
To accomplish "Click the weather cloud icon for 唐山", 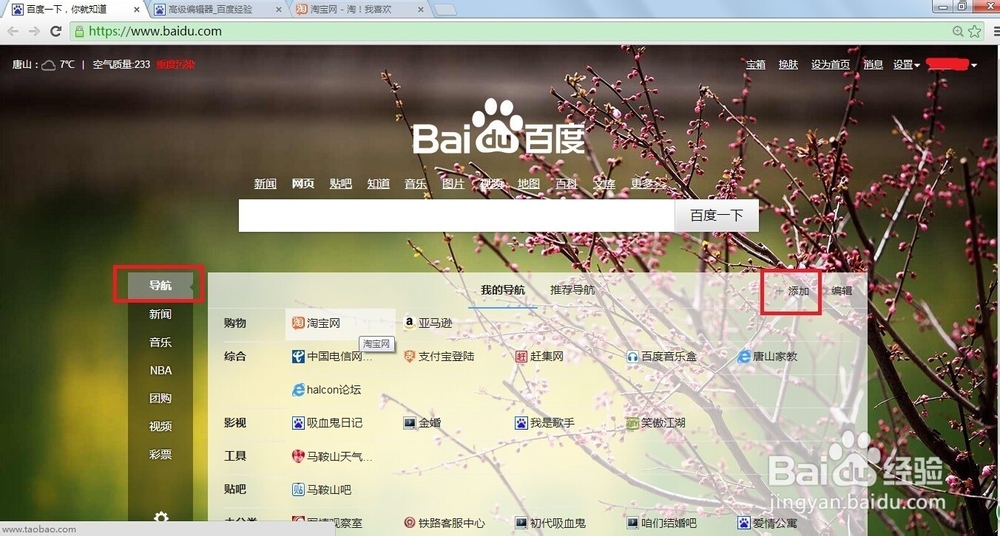I will coord(48,64).
